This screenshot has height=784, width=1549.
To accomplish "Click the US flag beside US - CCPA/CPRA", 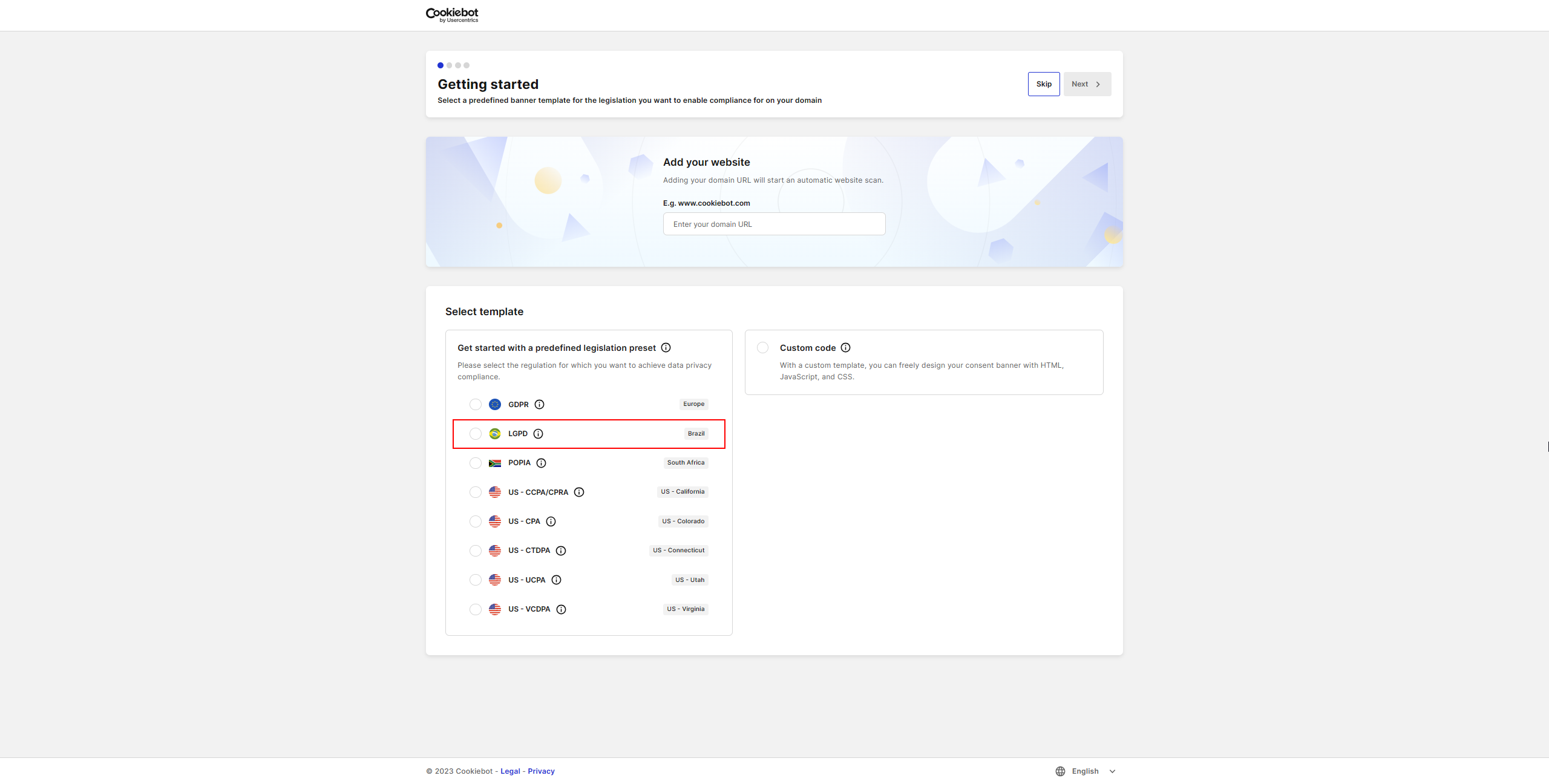I will 495,492.
